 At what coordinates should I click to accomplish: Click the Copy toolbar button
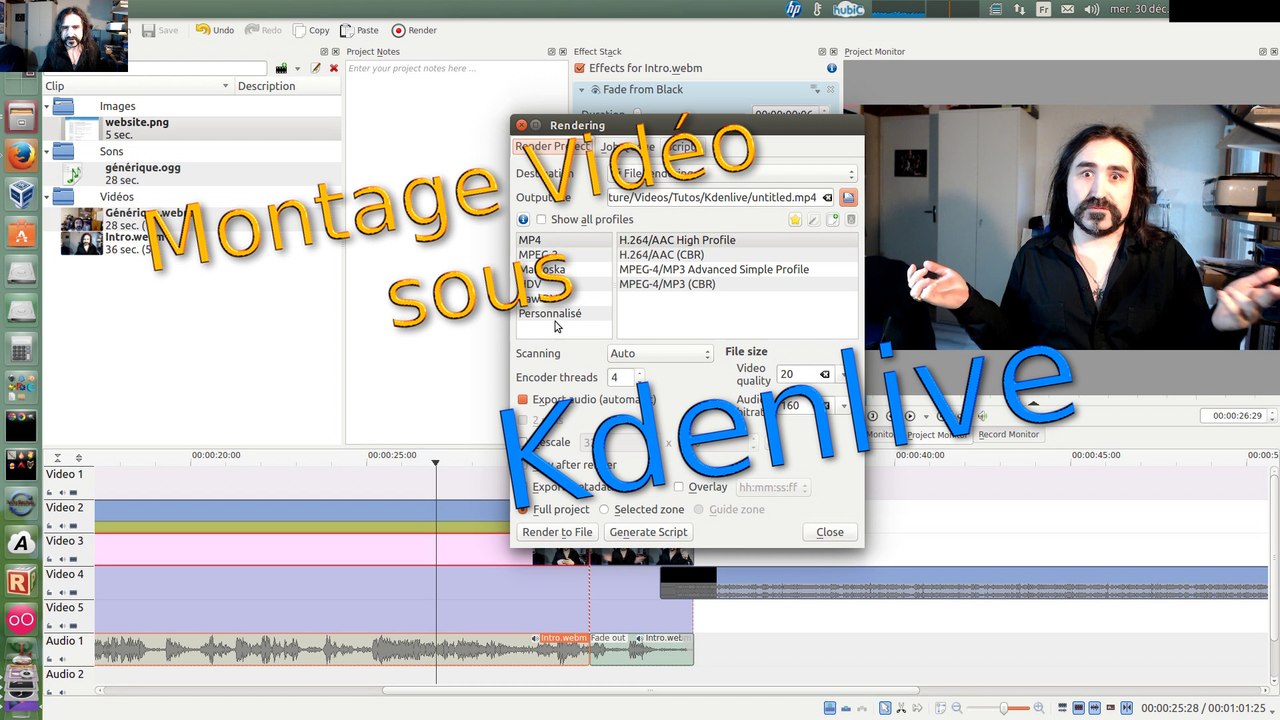point(309,30)
